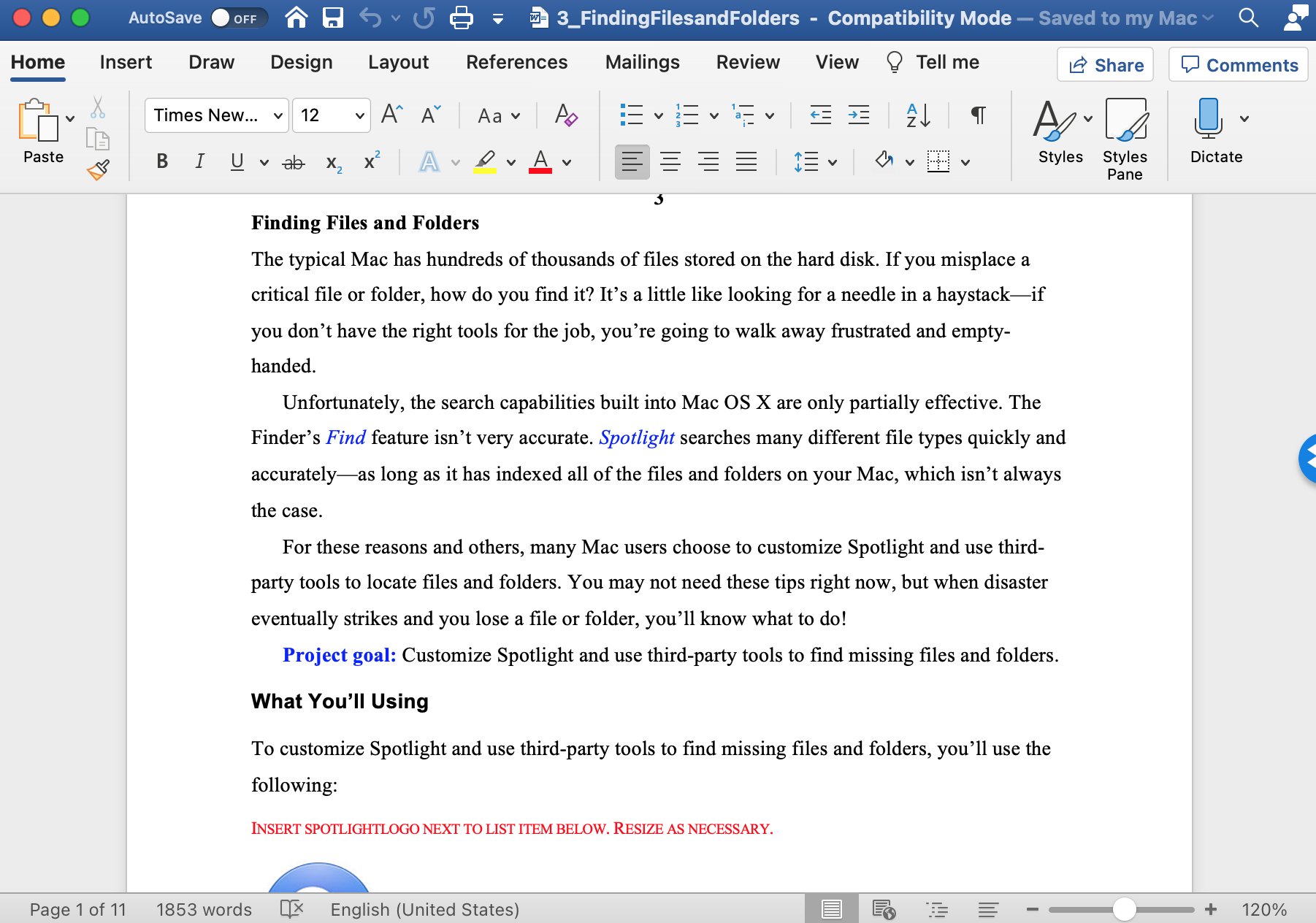1316x923 pixels.
Task: Apply strikethrough to selected text
Action: [293, 161]
